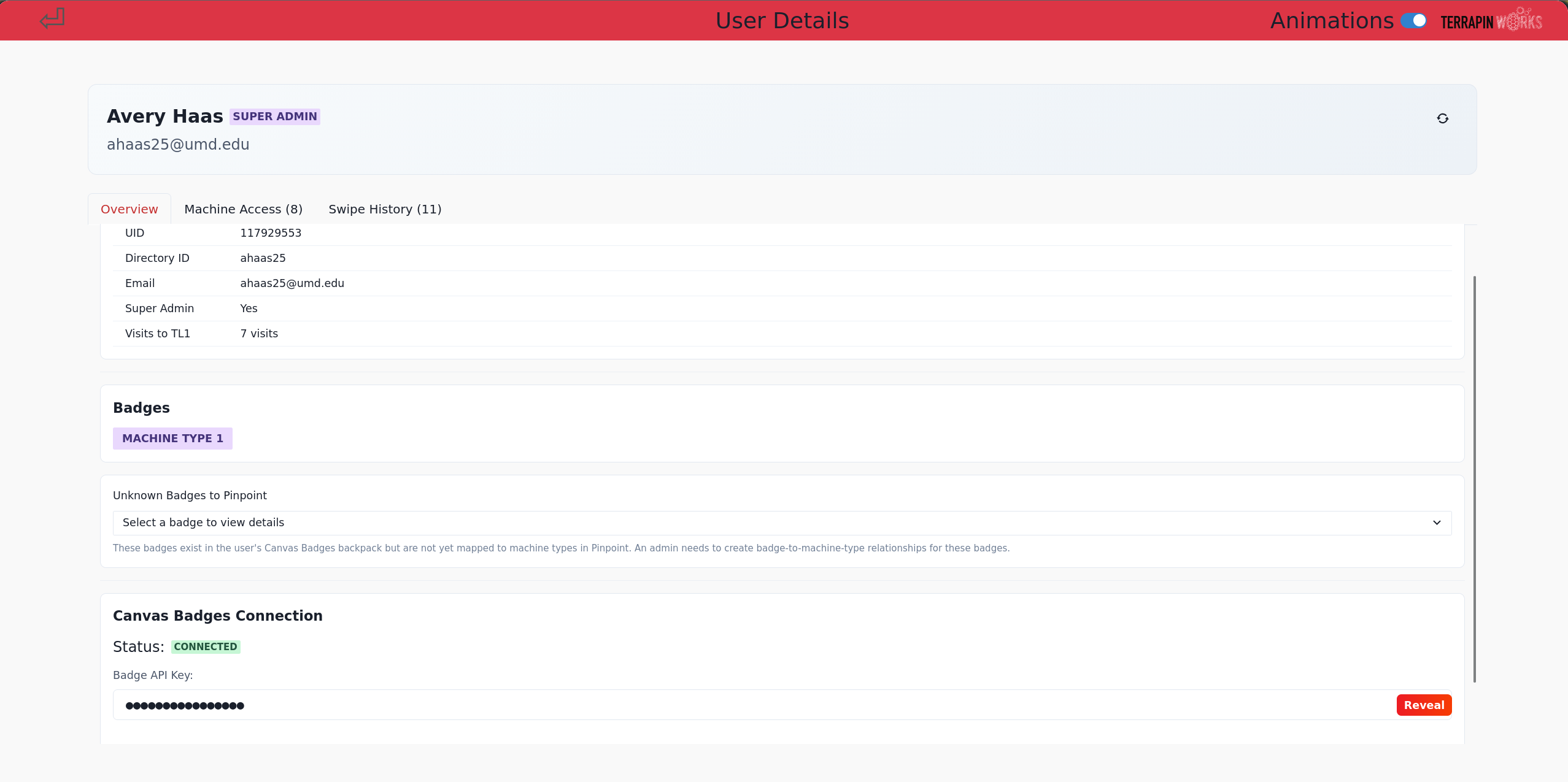Click the SUPER ADMIN badge next to Avery Haas
1568x782 pixels.
pyautogui.click(x=274, y=116)
